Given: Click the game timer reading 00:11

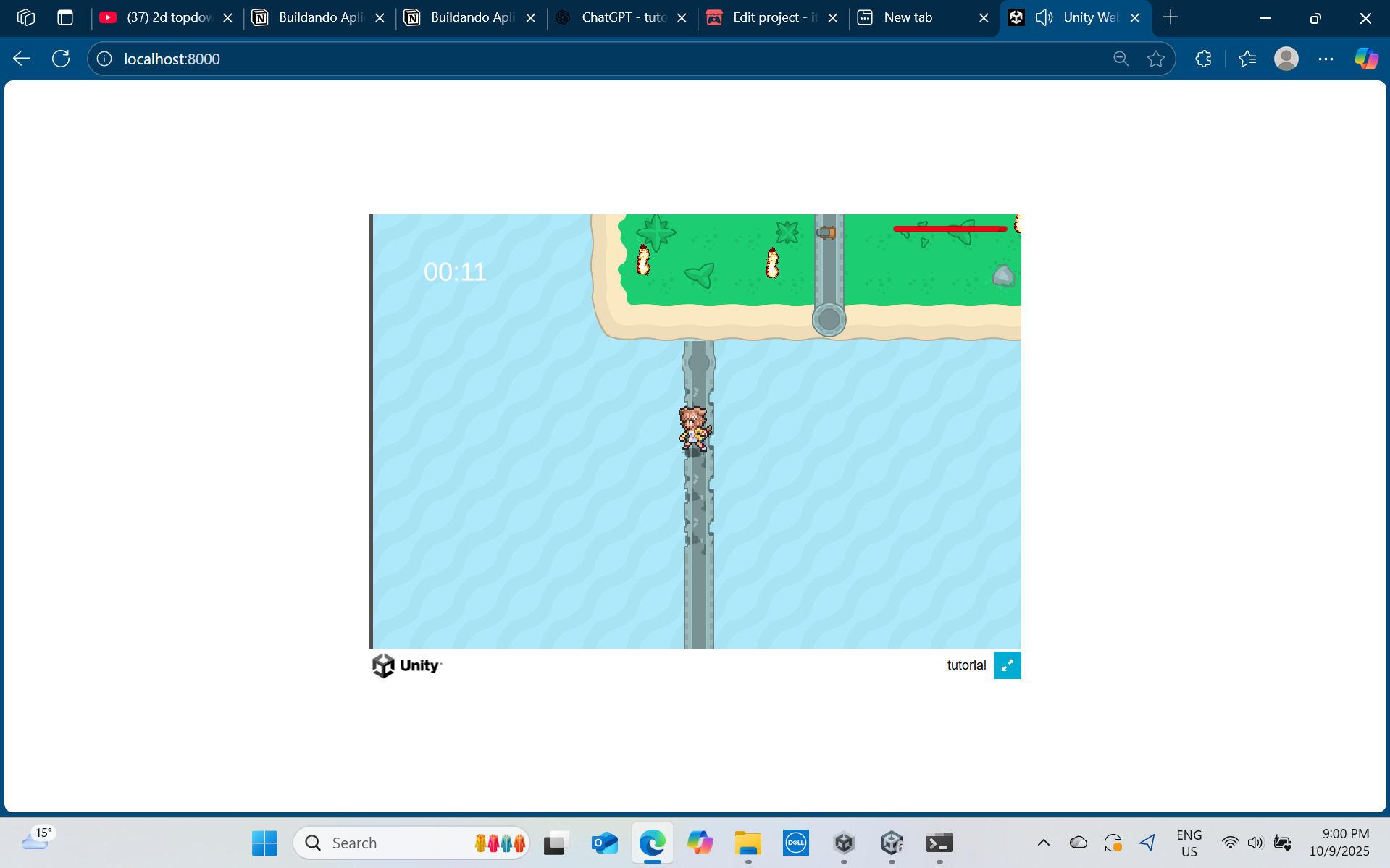Looking at the screenshot, I should [455, 272].
